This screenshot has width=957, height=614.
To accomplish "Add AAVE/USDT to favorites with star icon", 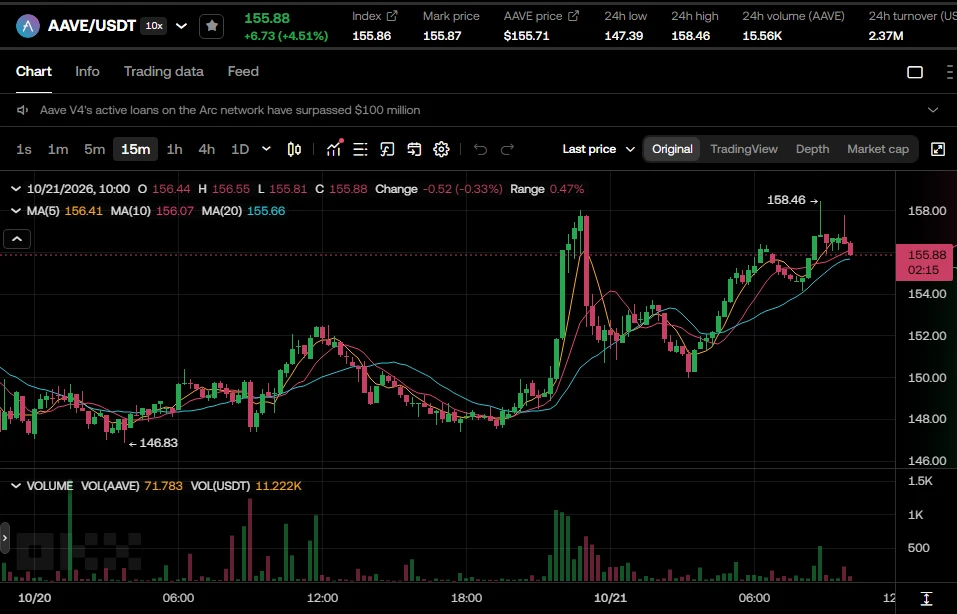I will [211, 26].
